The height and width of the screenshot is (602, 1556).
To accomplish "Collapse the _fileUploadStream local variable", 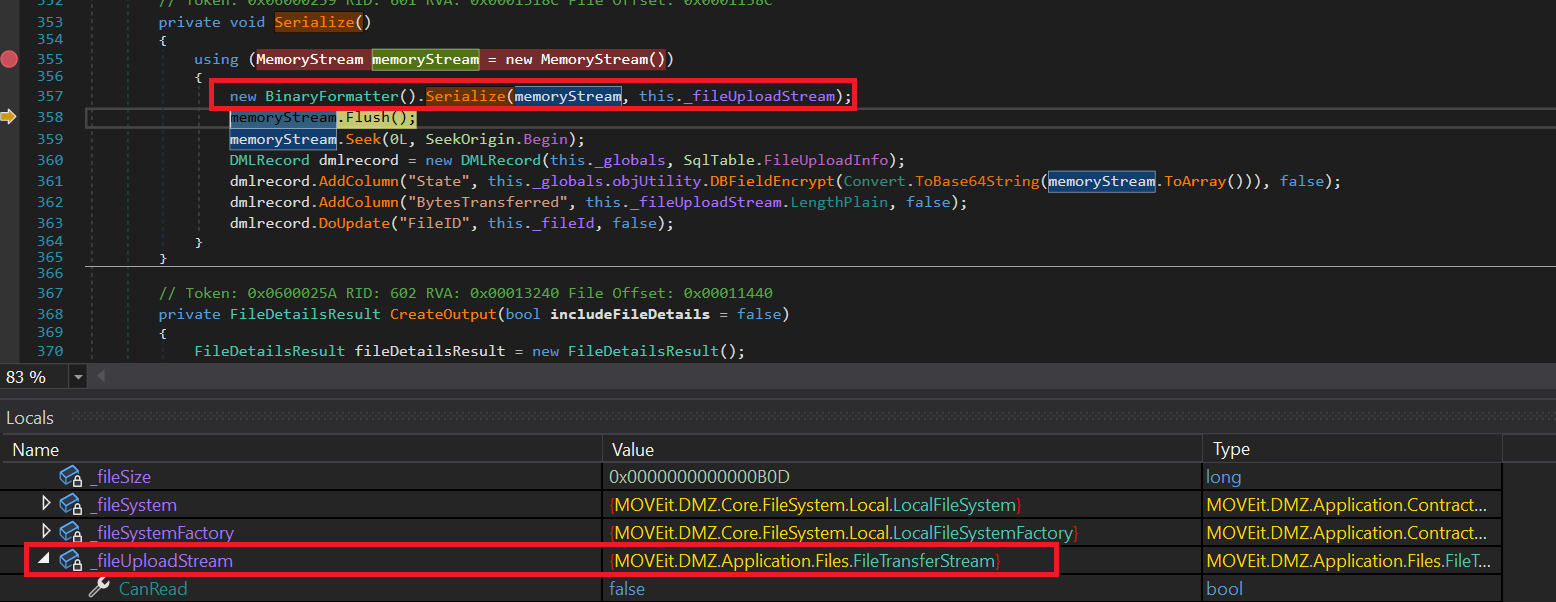I will coord(44,560).
